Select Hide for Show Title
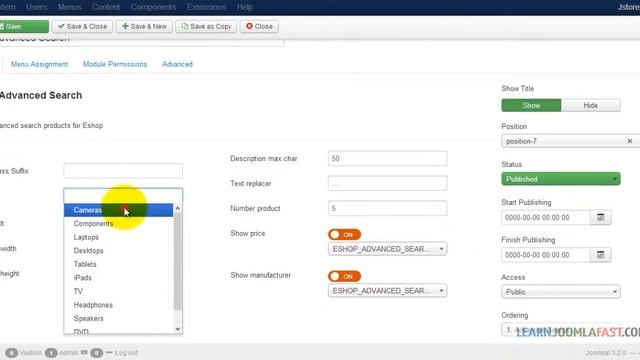Screen dimensions: 640x360 [591, 105]
